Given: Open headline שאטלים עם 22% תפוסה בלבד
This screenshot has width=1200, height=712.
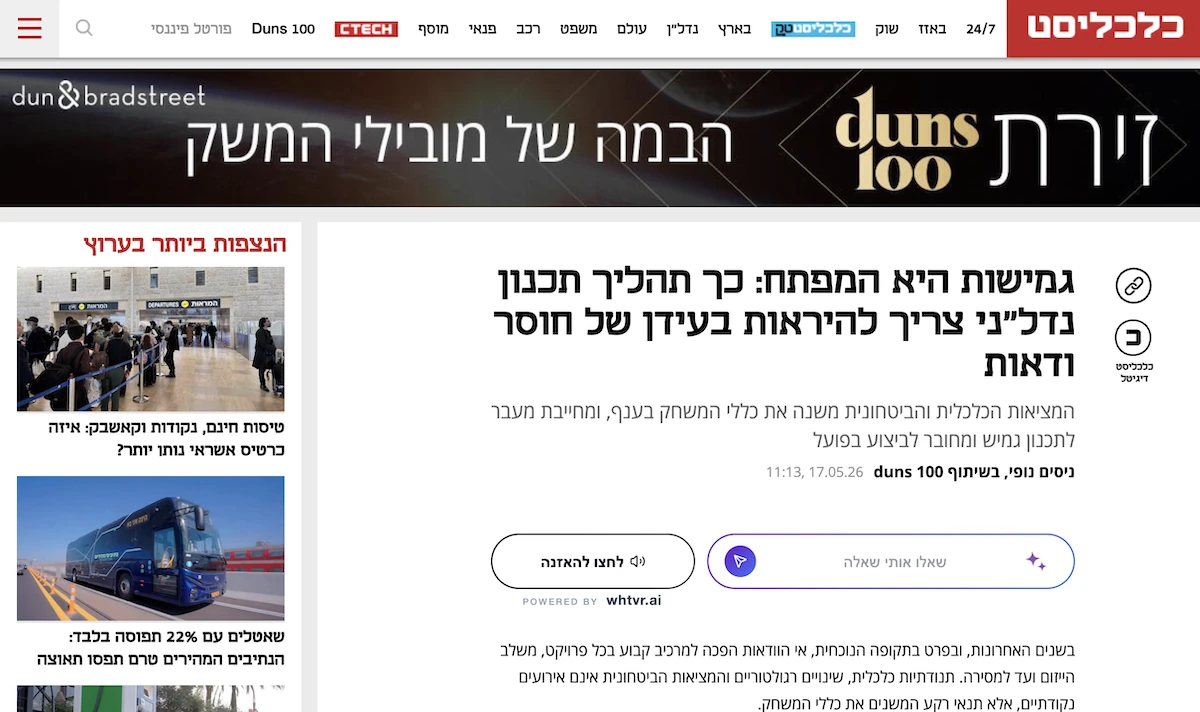Looking at the screenshot, I should tap(161, 648).
